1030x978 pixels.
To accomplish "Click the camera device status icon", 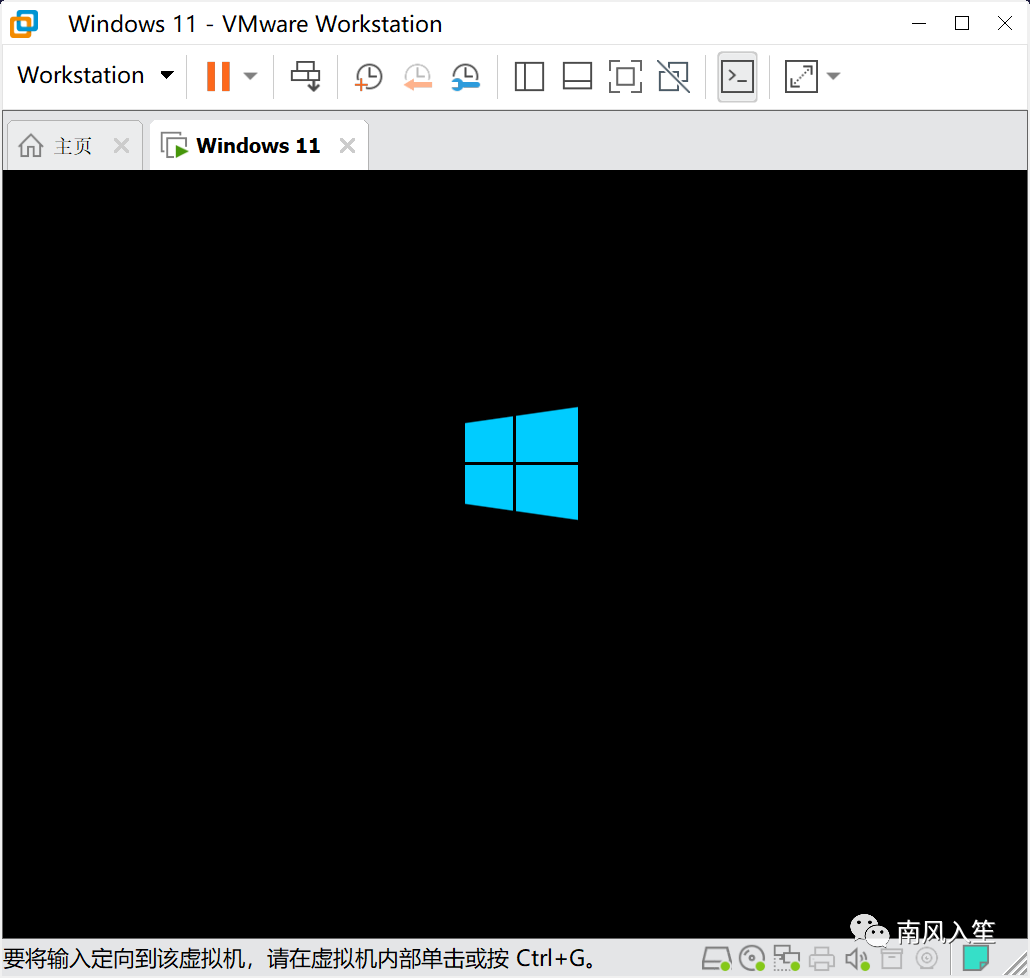I will coord(926,958).
